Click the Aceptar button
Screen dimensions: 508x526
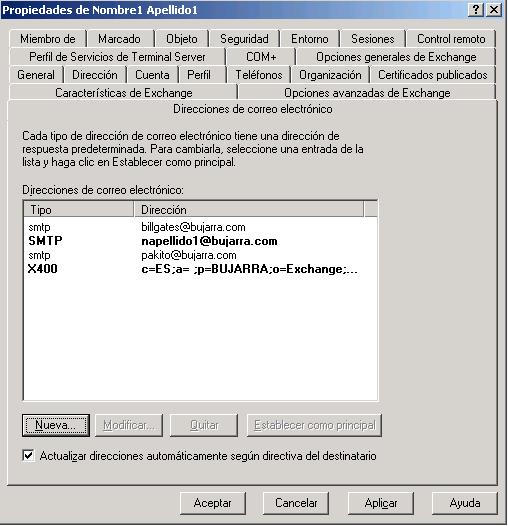213,503
